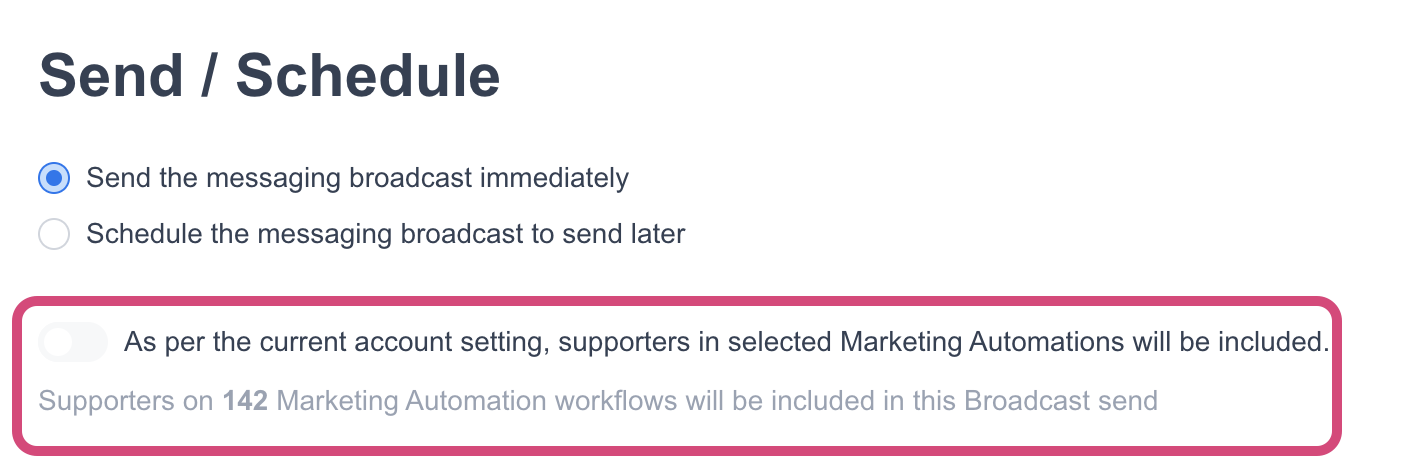Image resolution: width=1414 pixels, height=460 pixels.
Task: Select the send immediately radio button
Action: point(54,179)
